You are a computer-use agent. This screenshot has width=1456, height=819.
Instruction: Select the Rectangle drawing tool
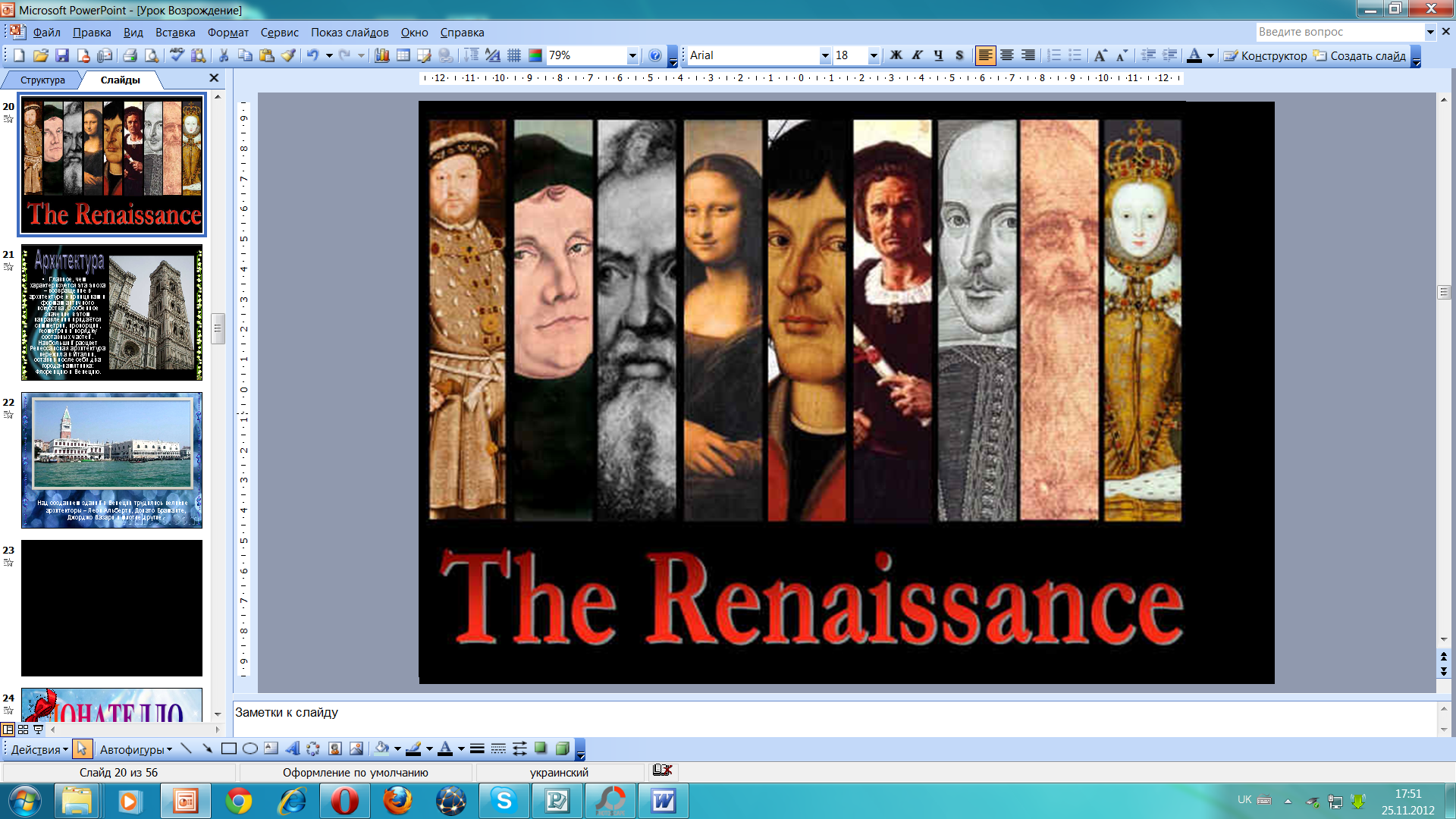228,749
